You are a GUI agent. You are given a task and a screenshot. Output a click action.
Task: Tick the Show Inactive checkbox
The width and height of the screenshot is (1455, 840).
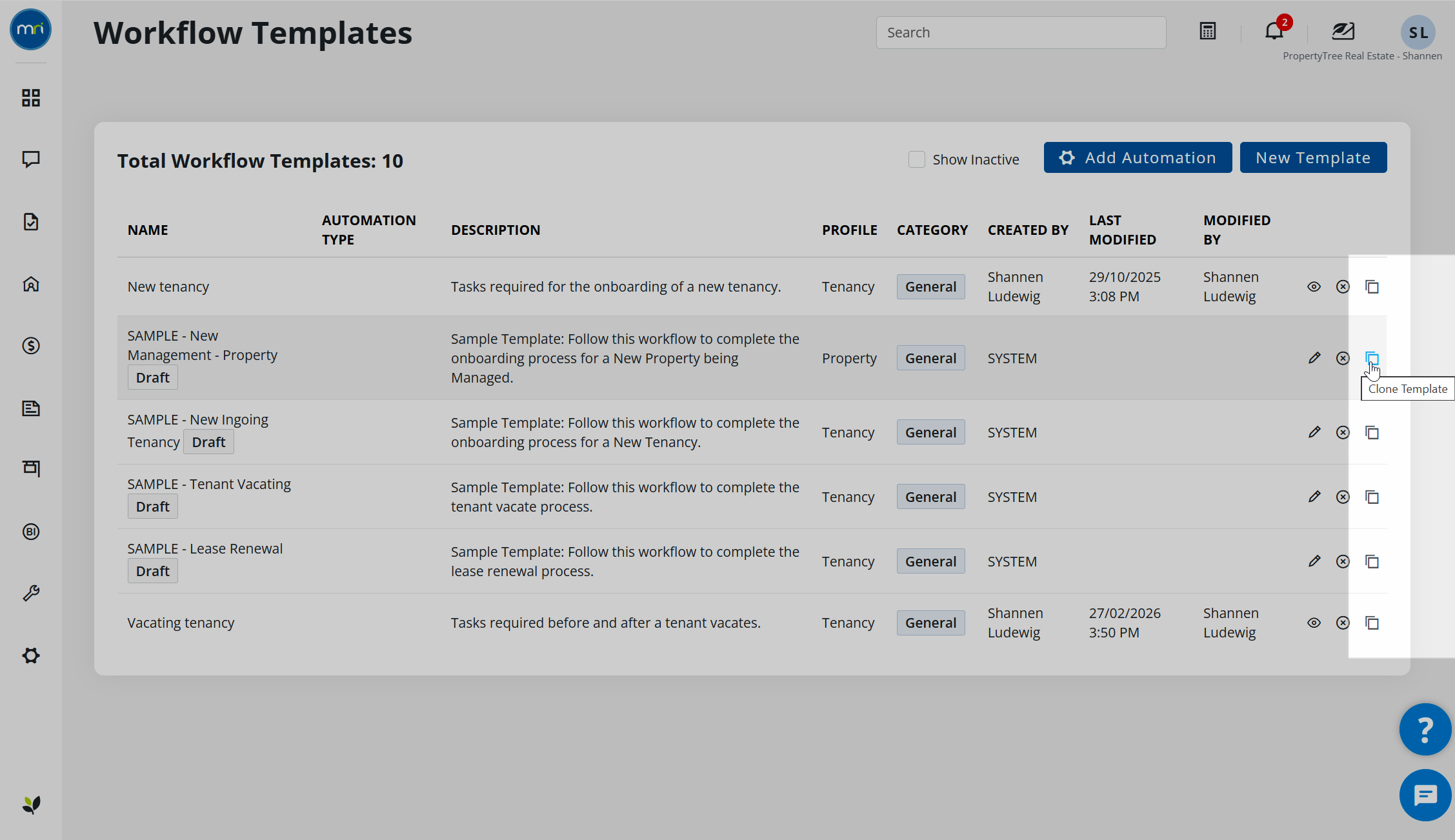[x=917, y=159]
